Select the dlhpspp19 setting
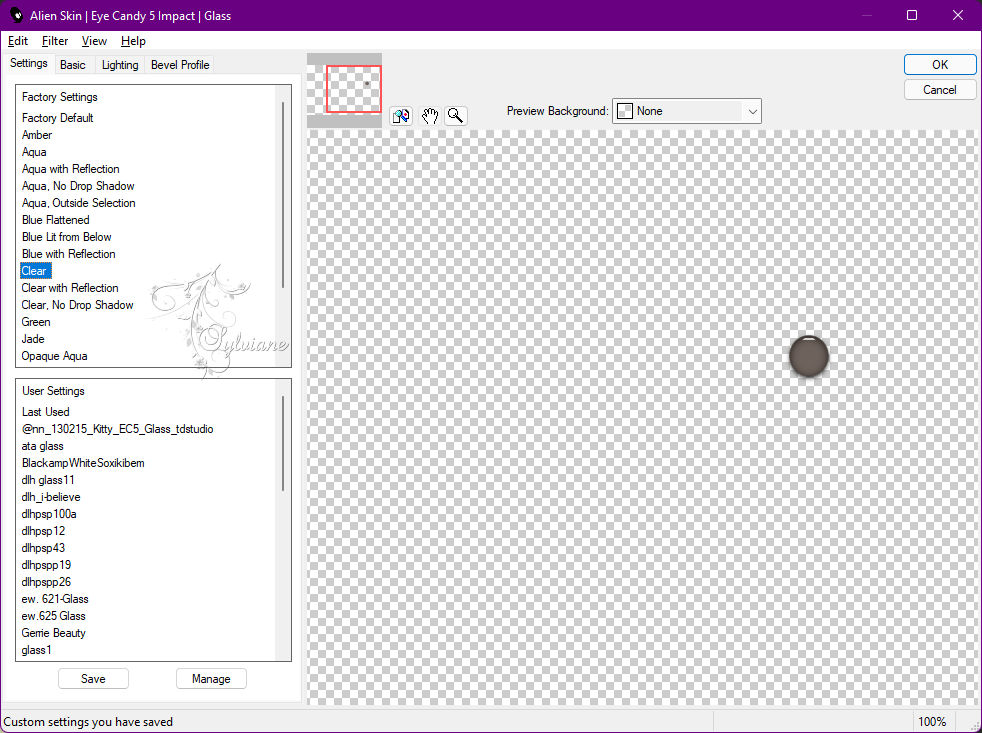The height and width of the screenshot is (733, 982). click(46, 564)
